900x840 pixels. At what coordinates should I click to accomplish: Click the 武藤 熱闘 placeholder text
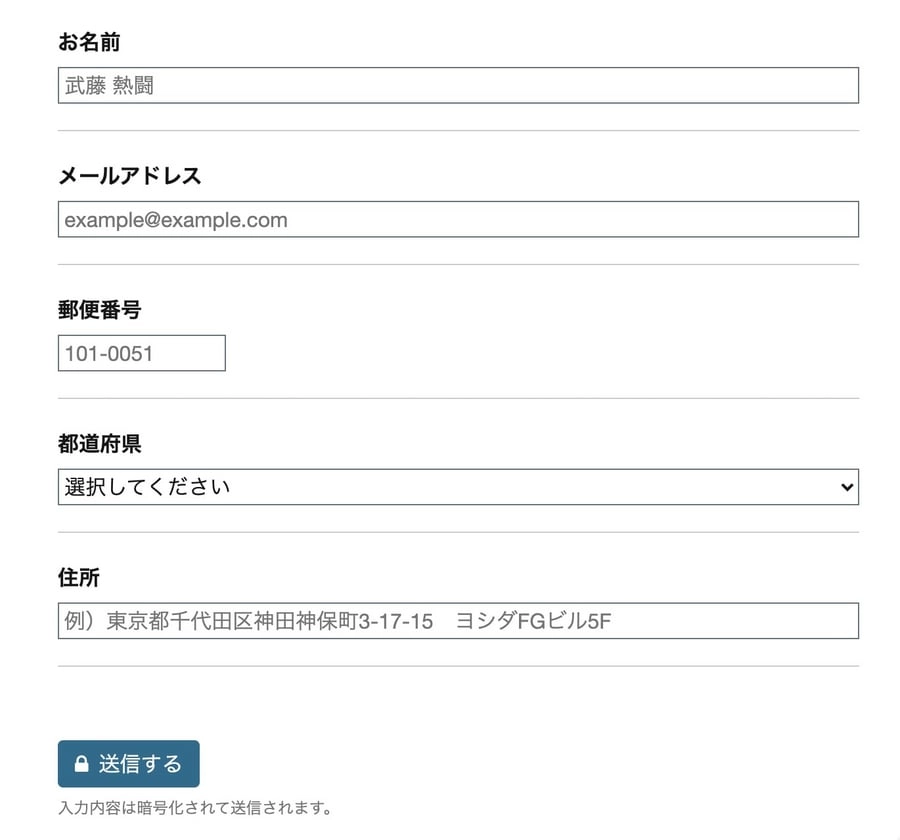(109, 85)
